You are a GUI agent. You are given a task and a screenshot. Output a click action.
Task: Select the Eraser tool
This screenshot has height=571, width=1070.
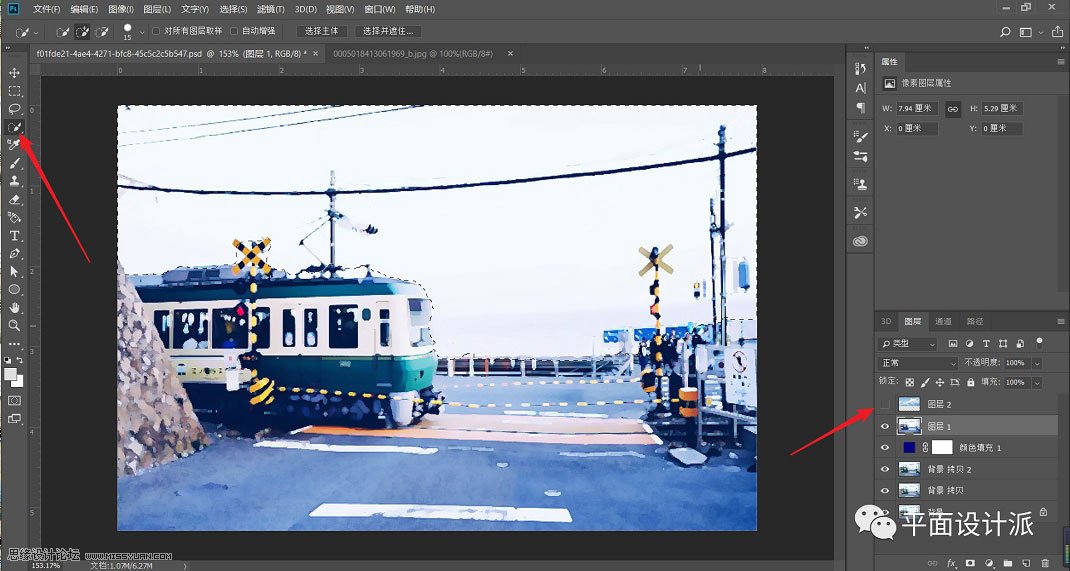click(14, 199)
